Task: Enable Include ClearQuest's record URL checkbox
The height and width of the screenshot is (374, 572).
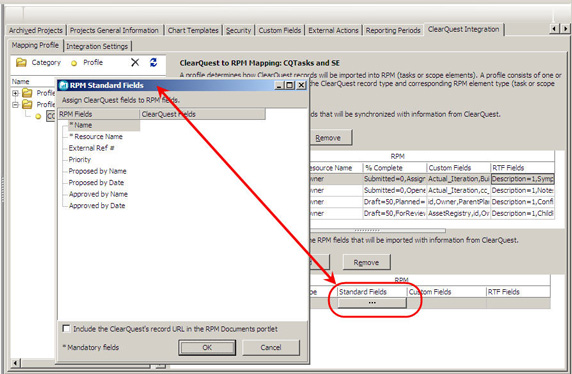Action: [66, 329]
